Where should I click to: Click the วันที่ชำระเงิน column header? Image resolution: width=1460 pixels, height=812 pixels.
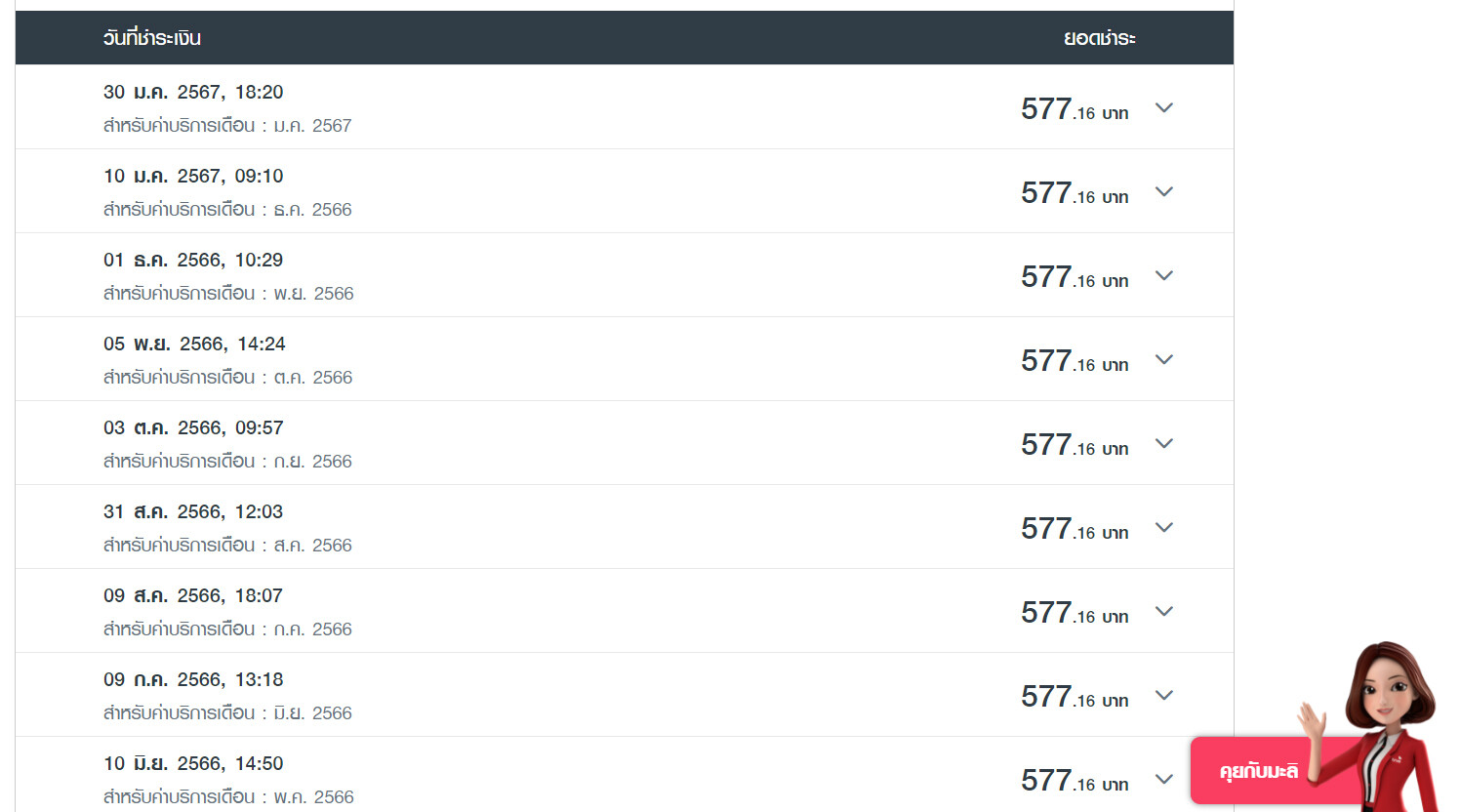[152, 38]
